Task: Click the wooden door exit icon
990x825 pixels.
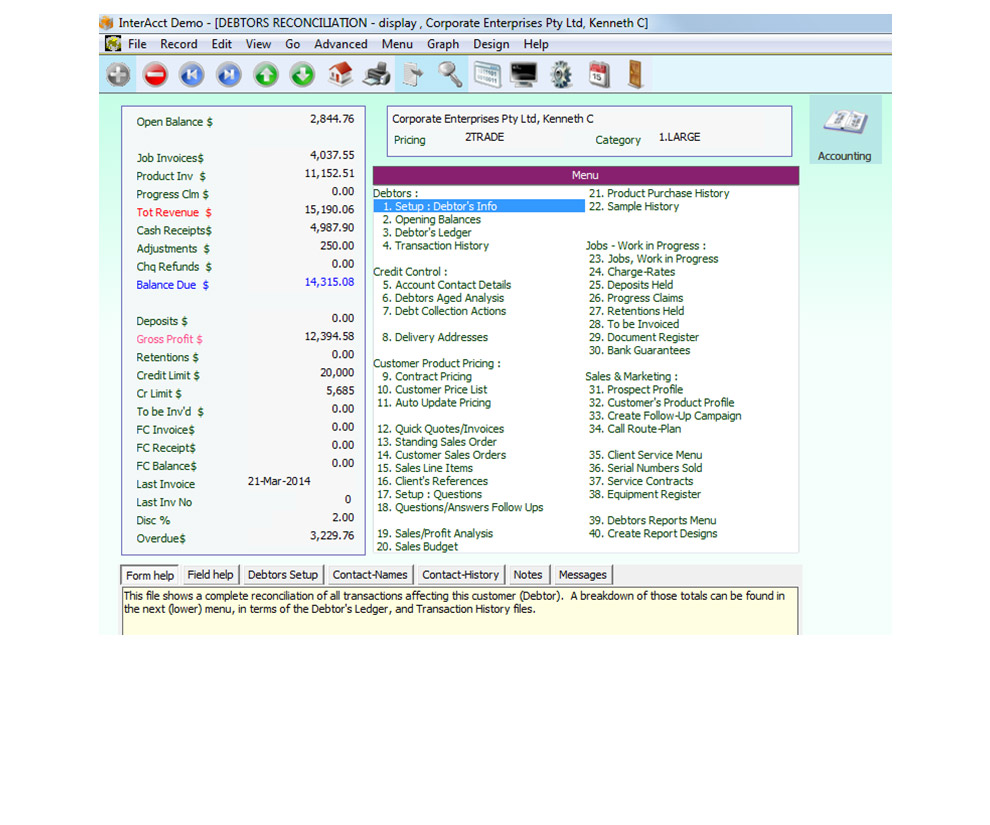Action: (635, 74)
